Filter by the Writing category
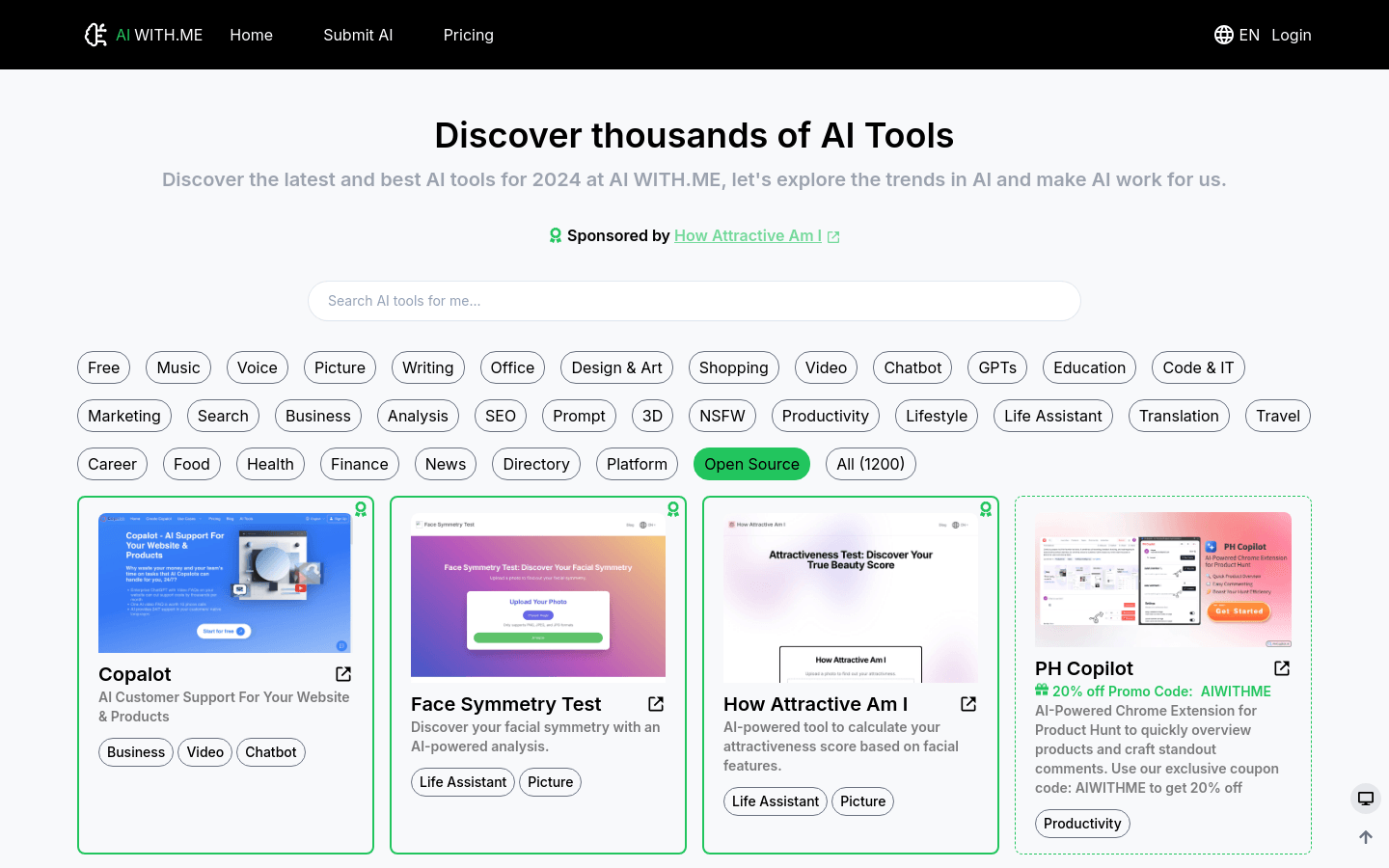Screen dimensions: 1389x868 pyautogui.click(x=428, y=367)
